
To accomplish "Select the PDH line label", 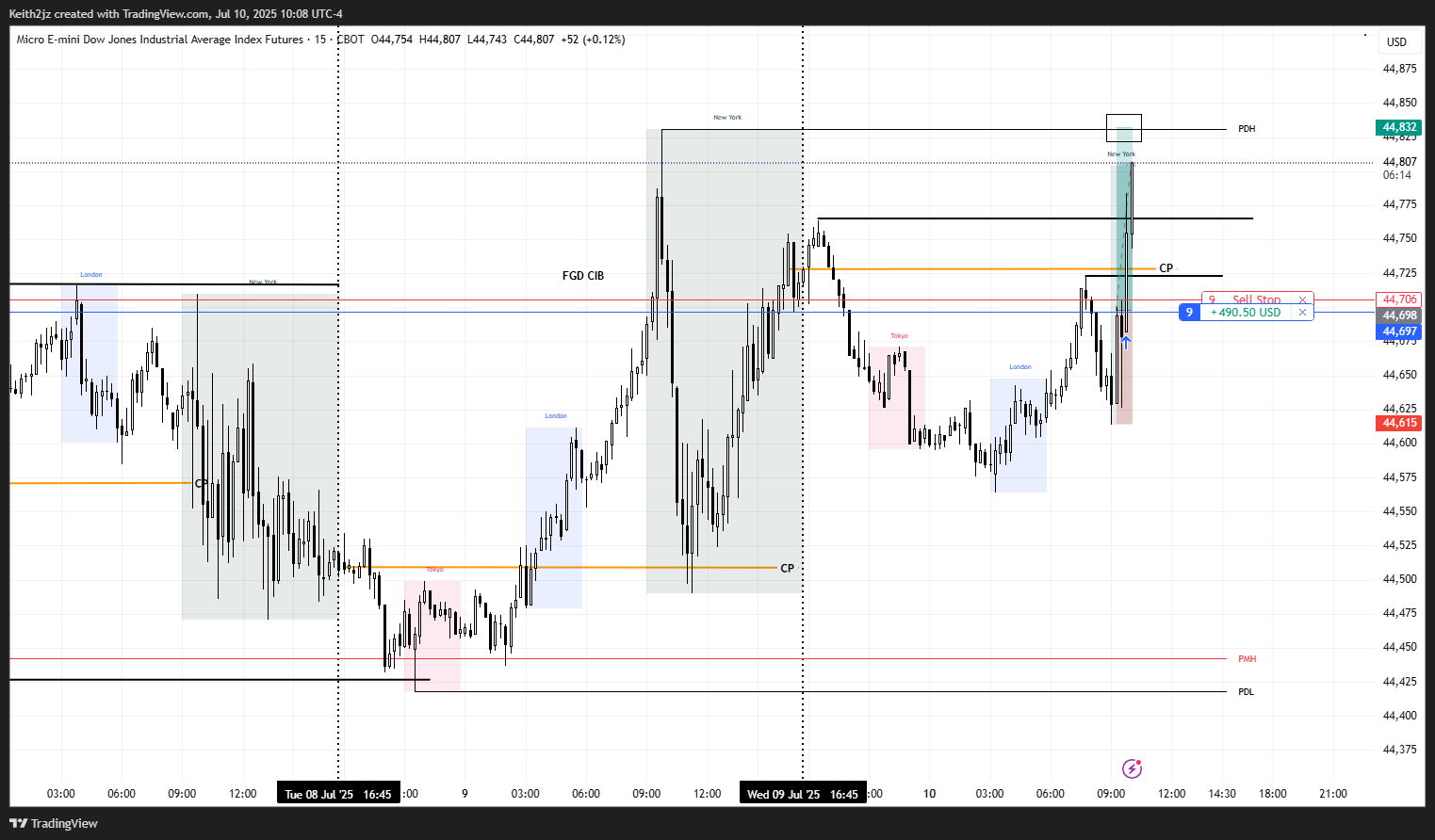I will click(x=1247, y=129).
